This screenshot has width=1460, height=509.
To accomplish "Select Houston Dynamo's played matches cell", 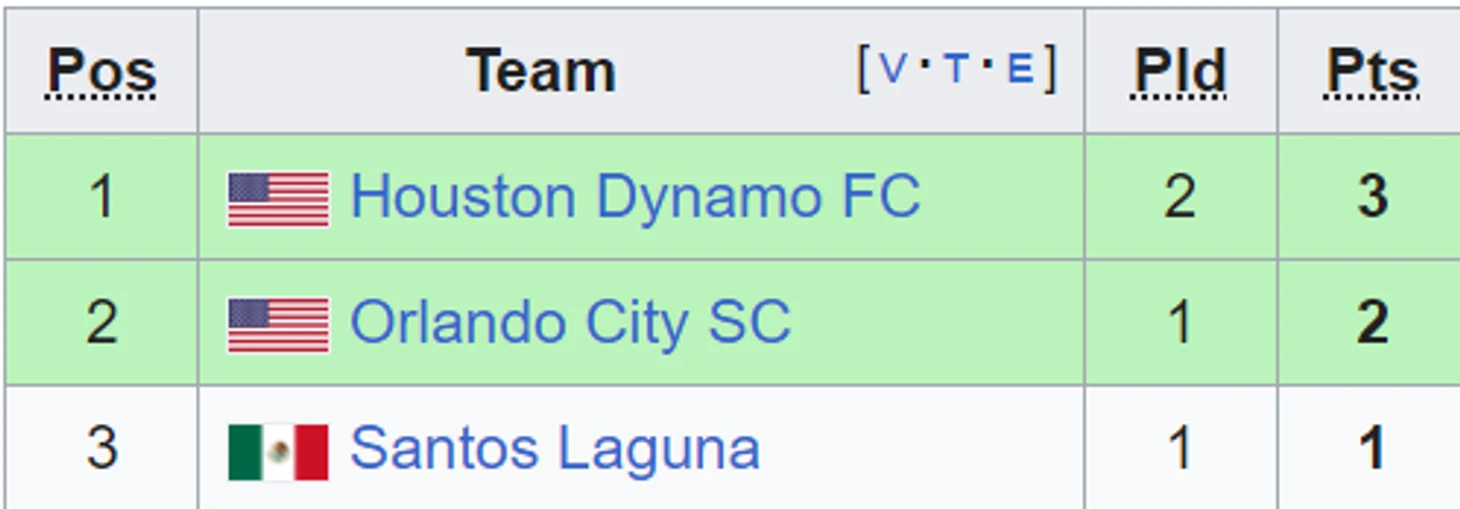I will [1180, 196].
